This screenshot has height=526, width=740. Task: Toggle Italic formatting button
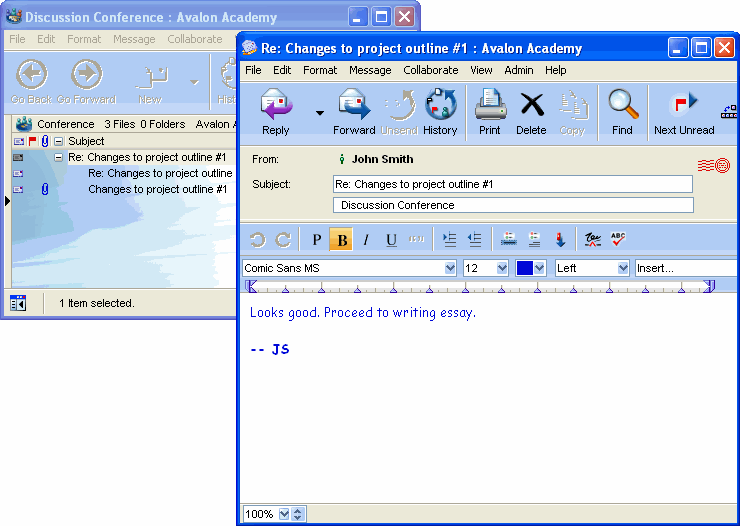click(366, 240)
